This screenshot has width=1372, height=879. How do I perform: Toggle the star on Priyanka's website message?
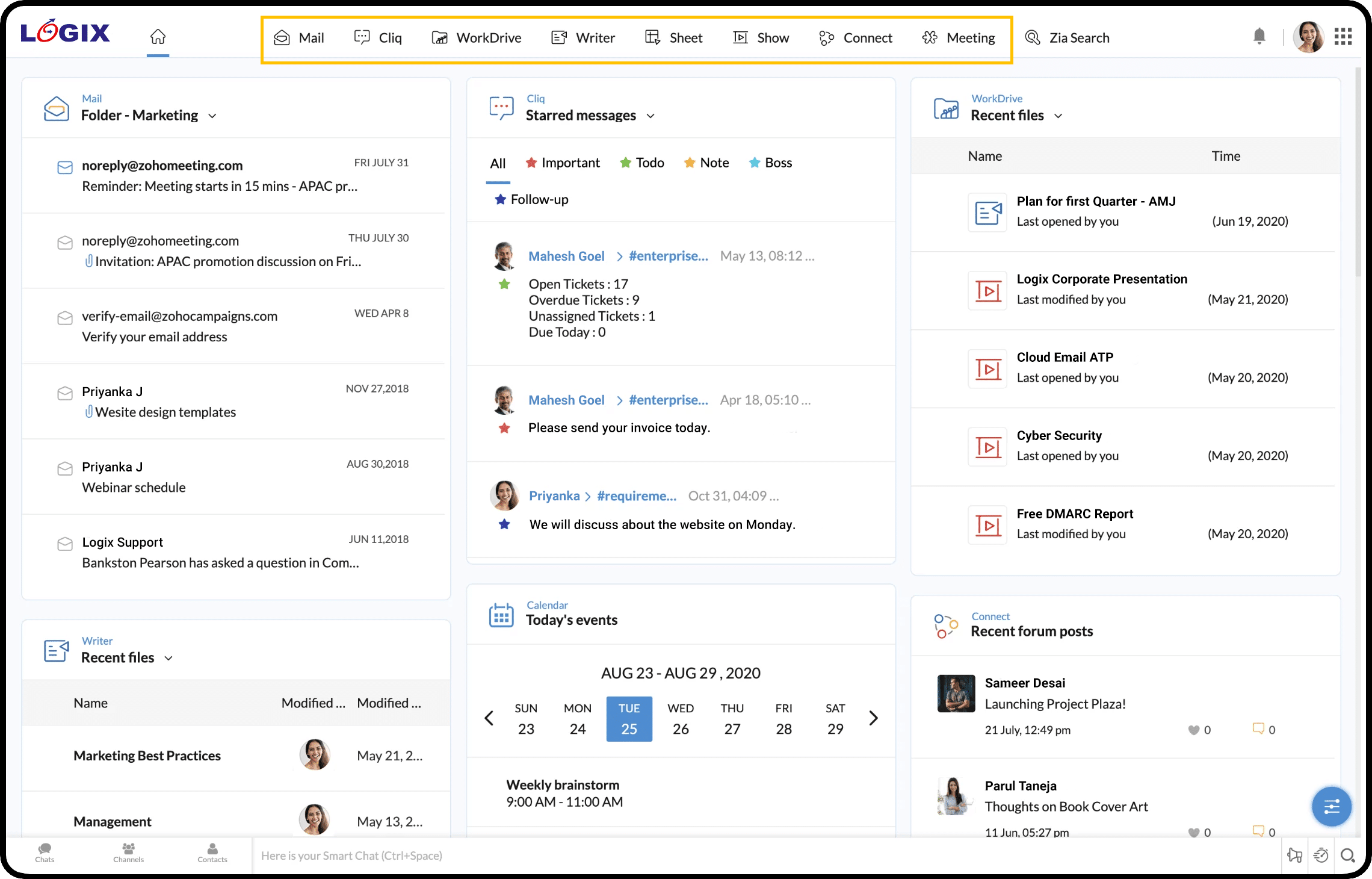tap(504, 524)
